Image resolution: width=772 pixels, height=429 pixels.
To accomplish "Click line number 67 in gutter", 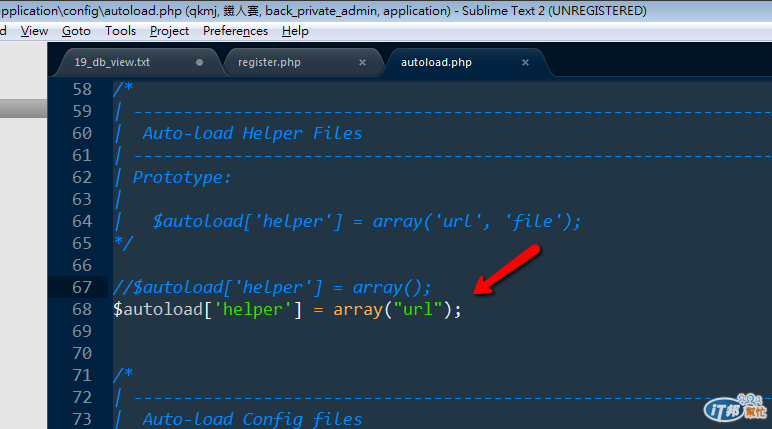I will (x=82, y=287).
